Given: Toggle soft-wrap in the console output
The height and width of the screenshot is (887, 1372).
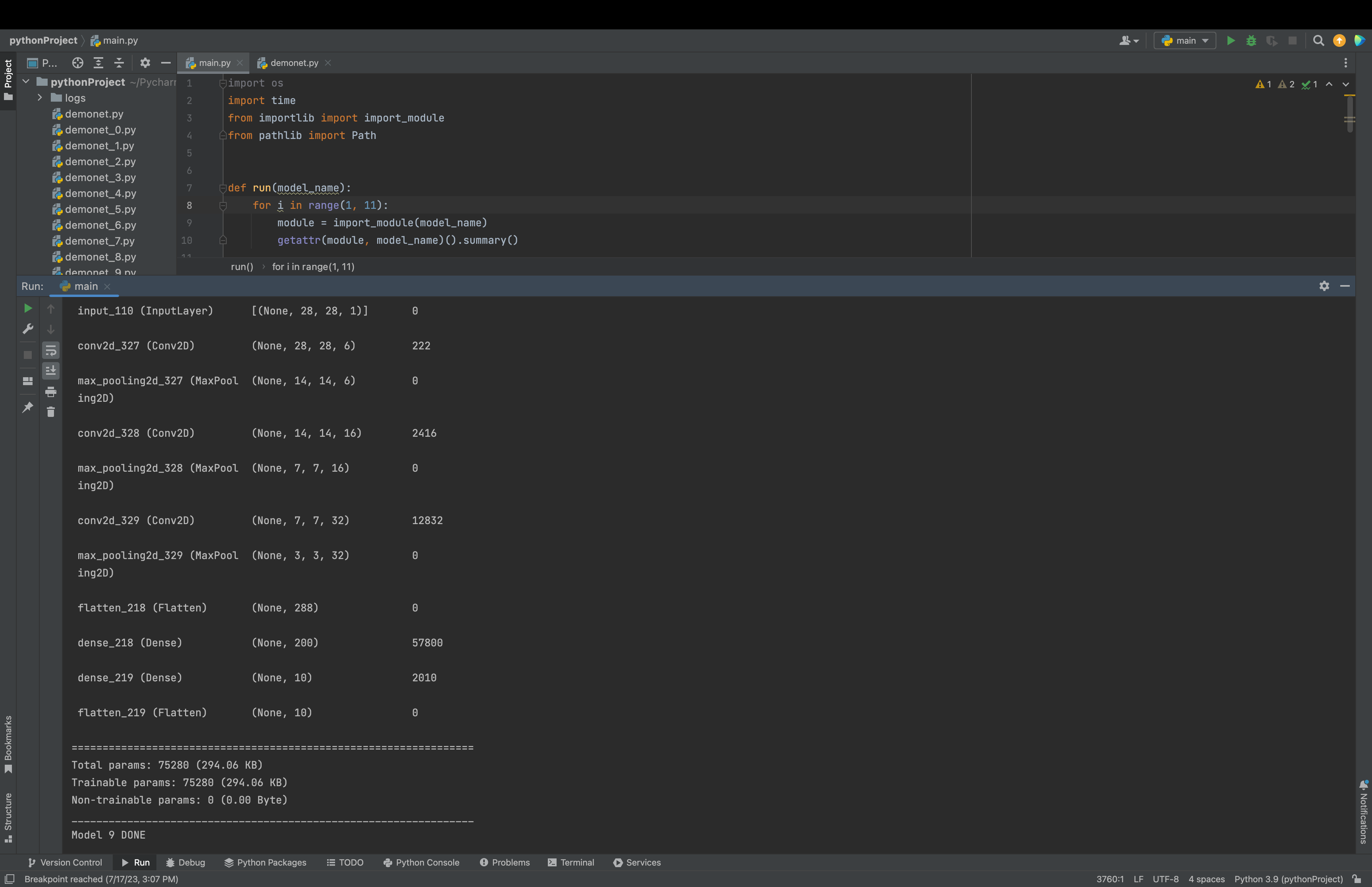Looking at the screenshot, I should [51, 350].
